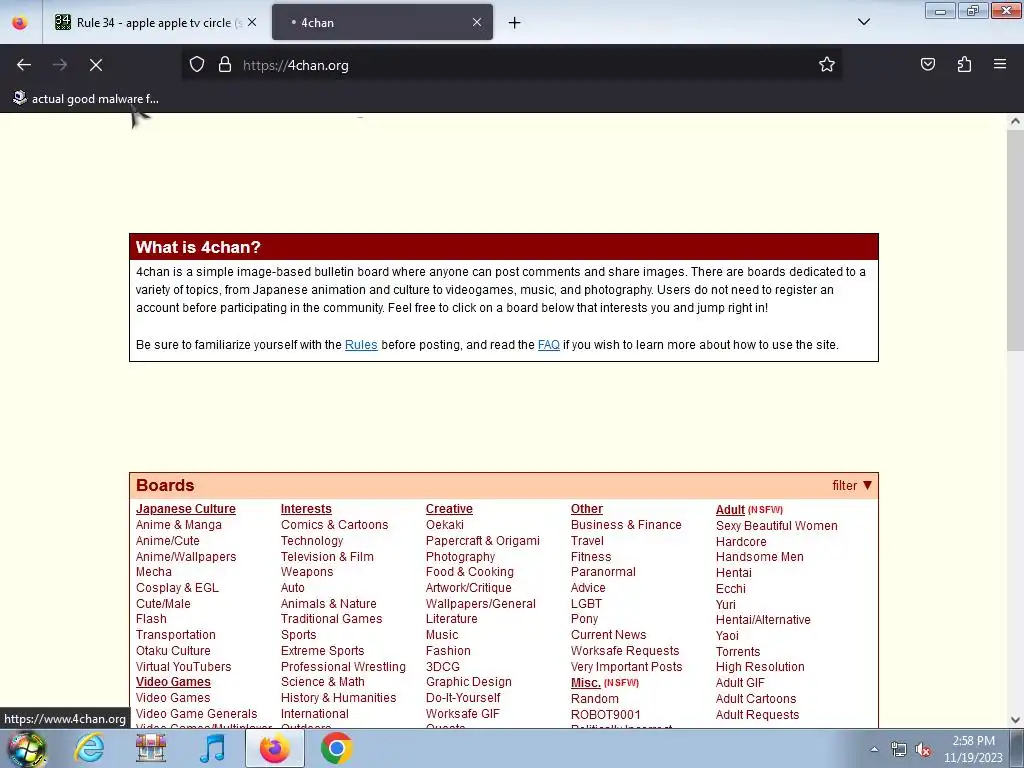The width and height of the screenshot is (1024, 768).
Task: Open the Worksafe Requests board
Action: (x=625, y=651)
